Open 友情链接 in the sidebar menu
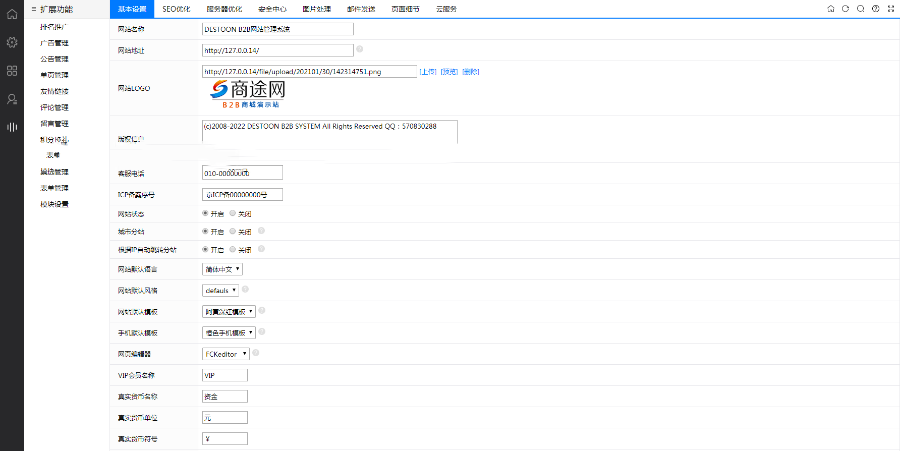 55,91
